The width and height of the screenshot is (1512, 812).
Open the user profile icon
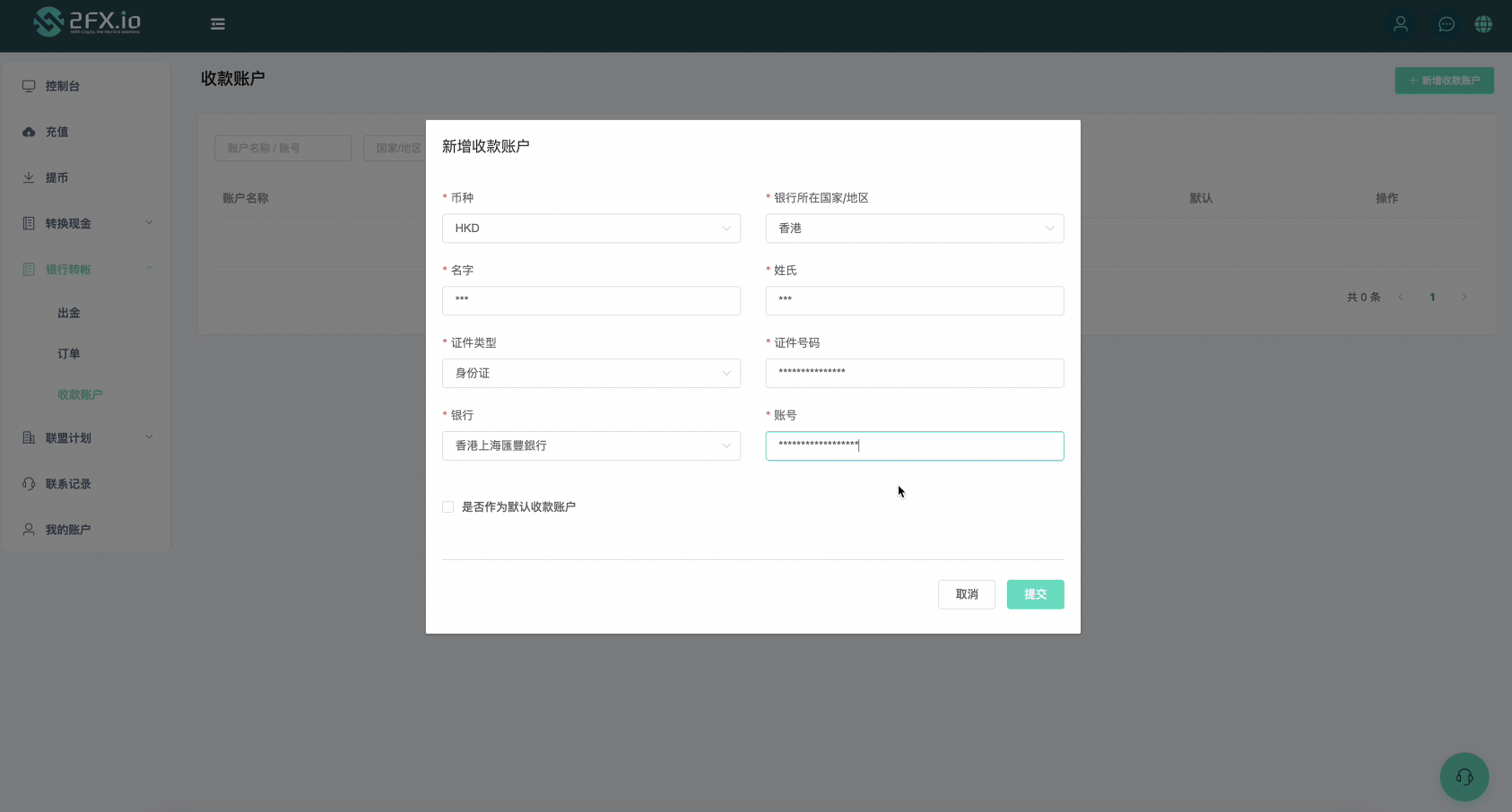point(1400,24)
